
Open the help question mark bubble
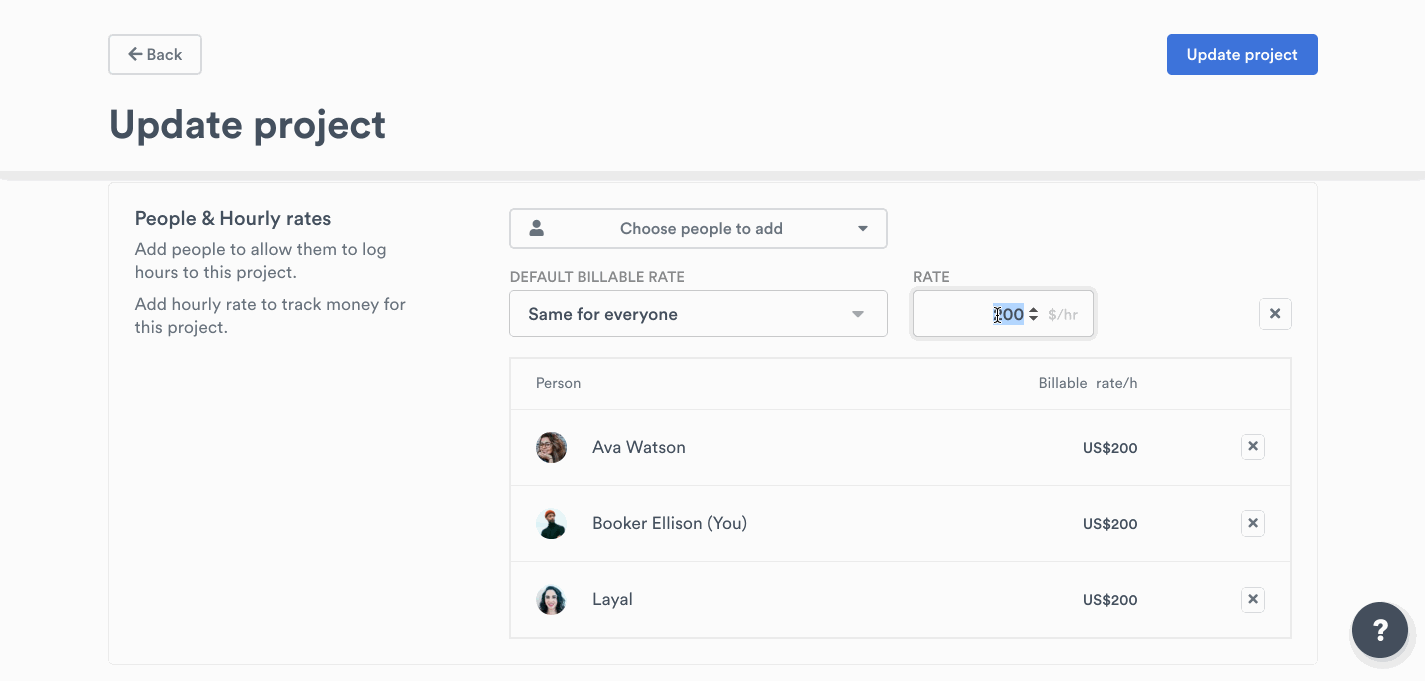pyautogui.click(x=1380, y=630)
